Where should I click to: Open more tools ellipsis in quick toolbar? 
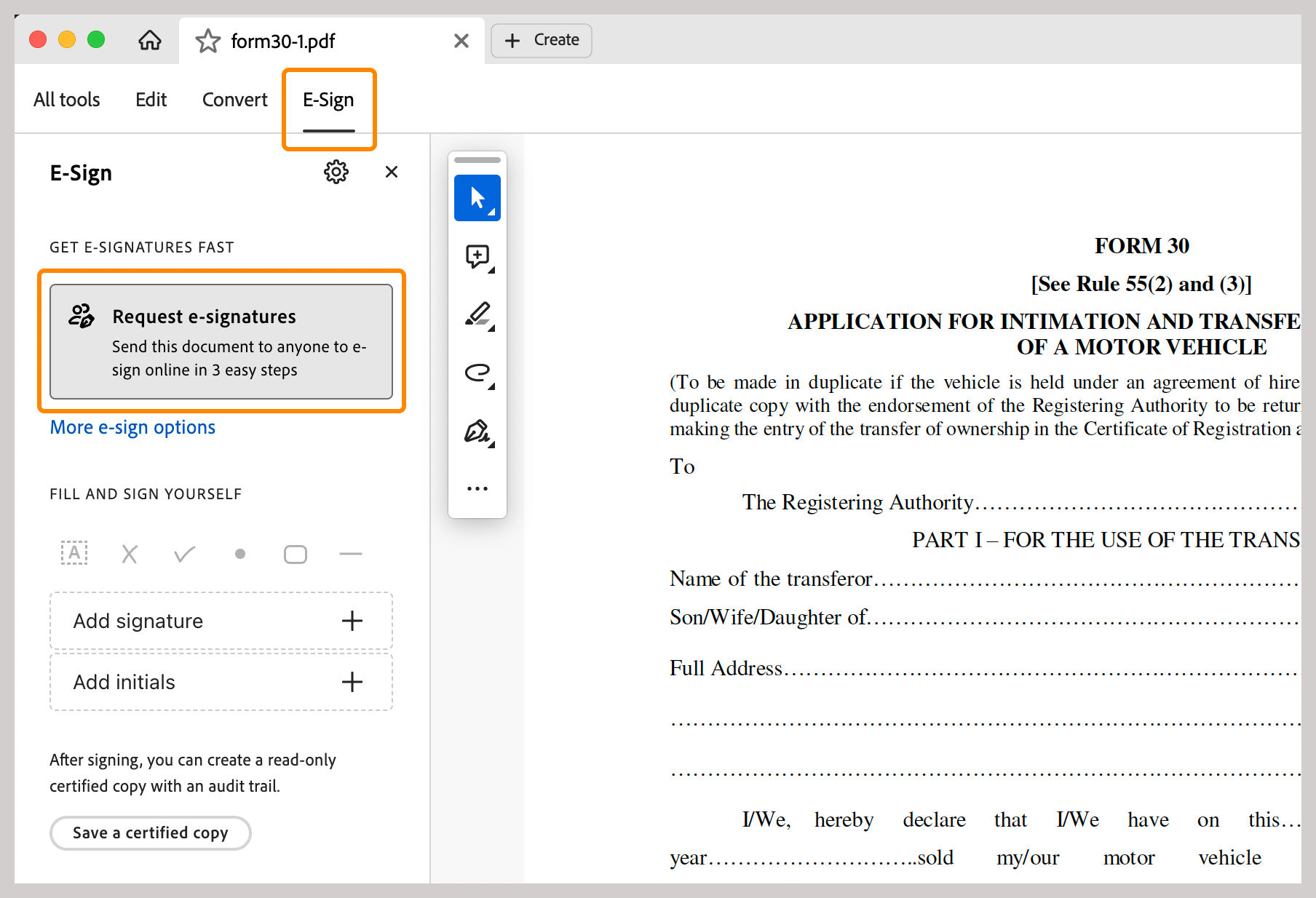477,488
